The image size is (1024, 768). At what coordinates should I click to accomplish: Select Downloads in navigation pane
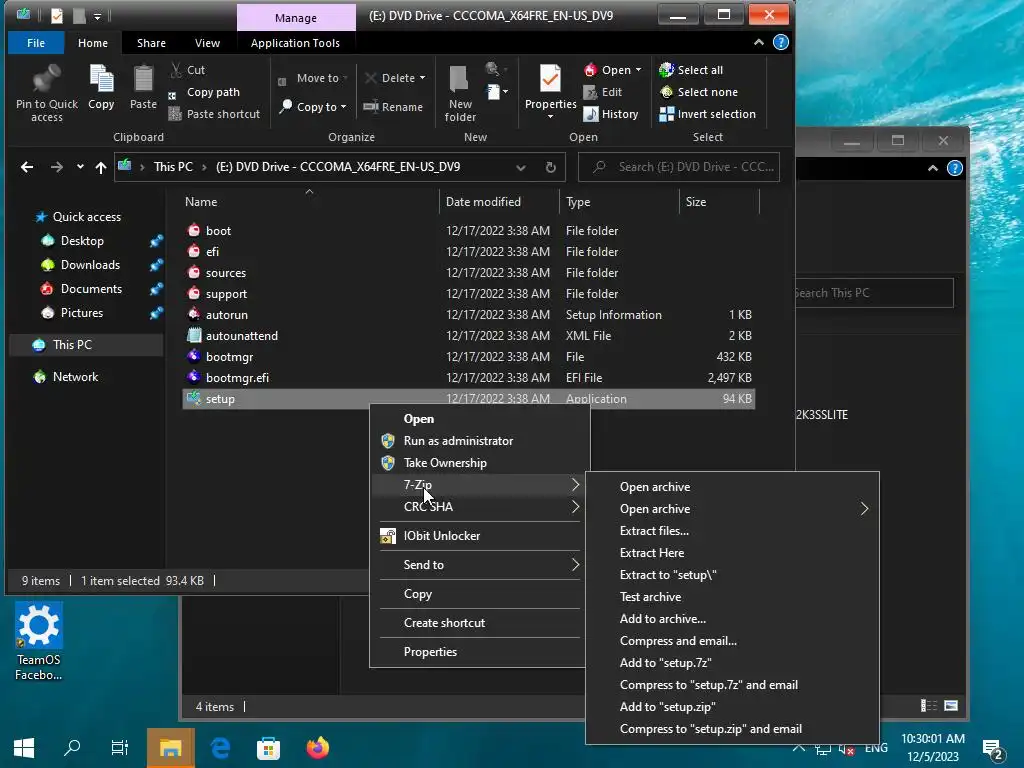tap(90, 265)
